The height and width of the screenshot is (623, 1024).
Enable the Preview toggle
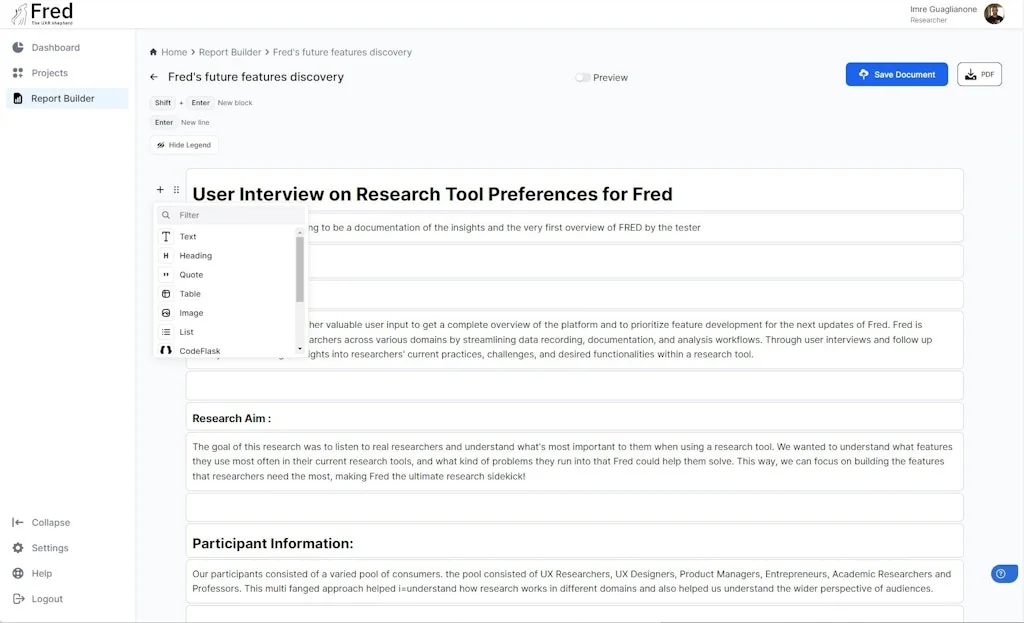click(x=581, y=77)
